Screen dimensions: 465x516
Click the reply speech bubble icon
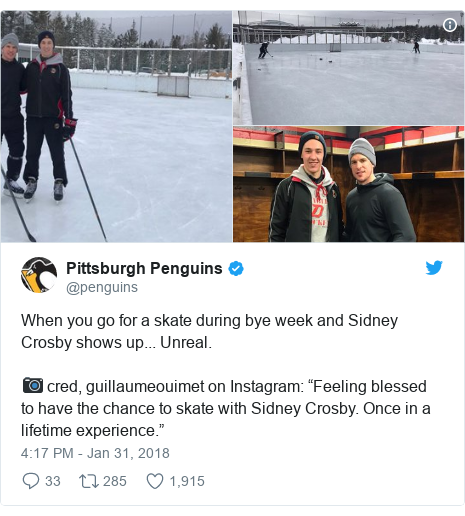(x=31, y=481)
